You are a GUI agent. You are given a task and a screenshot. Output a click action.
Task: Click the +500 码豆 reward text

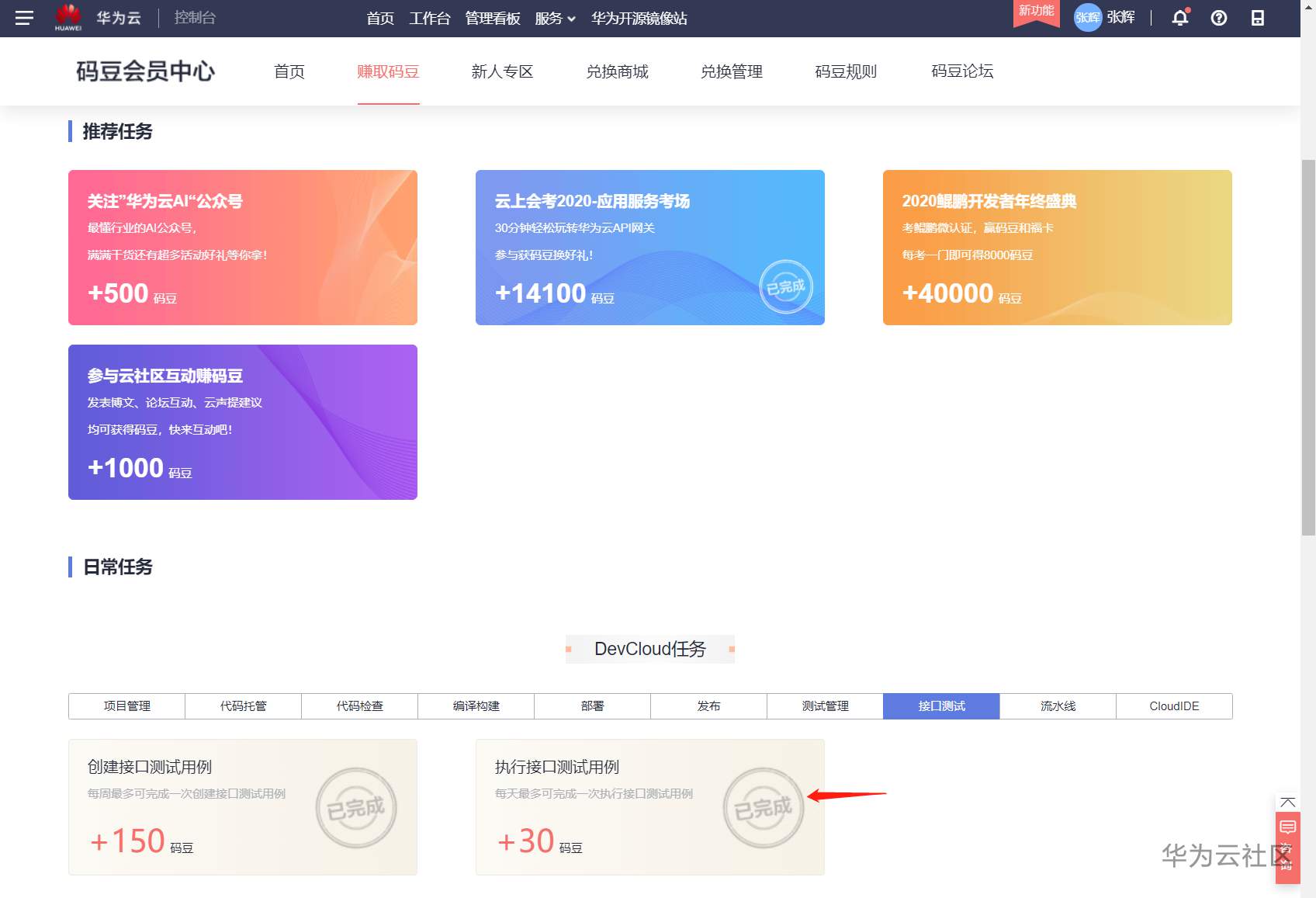[x=133, y=293]
